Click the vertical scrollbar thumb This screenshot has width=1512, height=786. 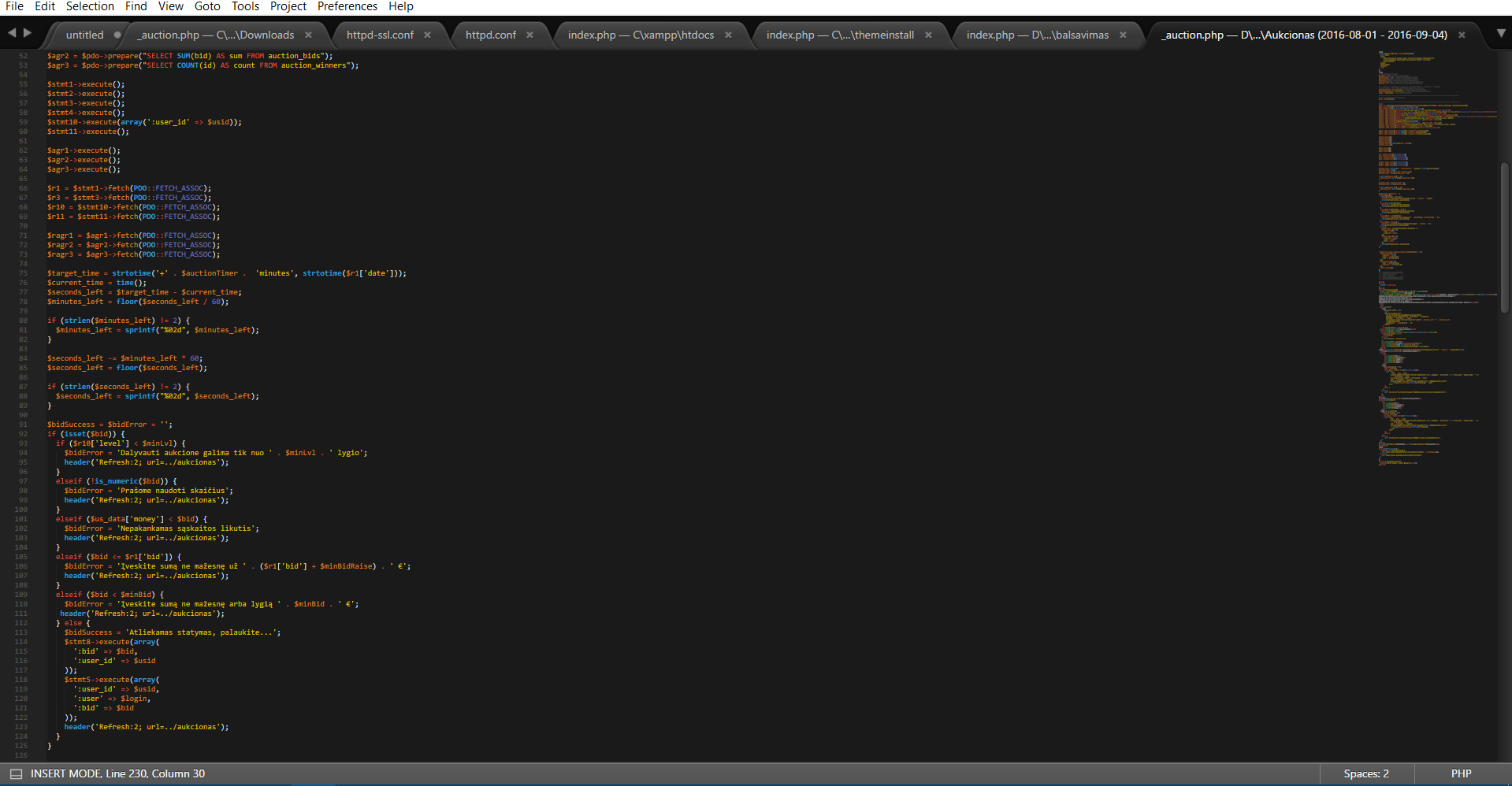pos(1504,236)
